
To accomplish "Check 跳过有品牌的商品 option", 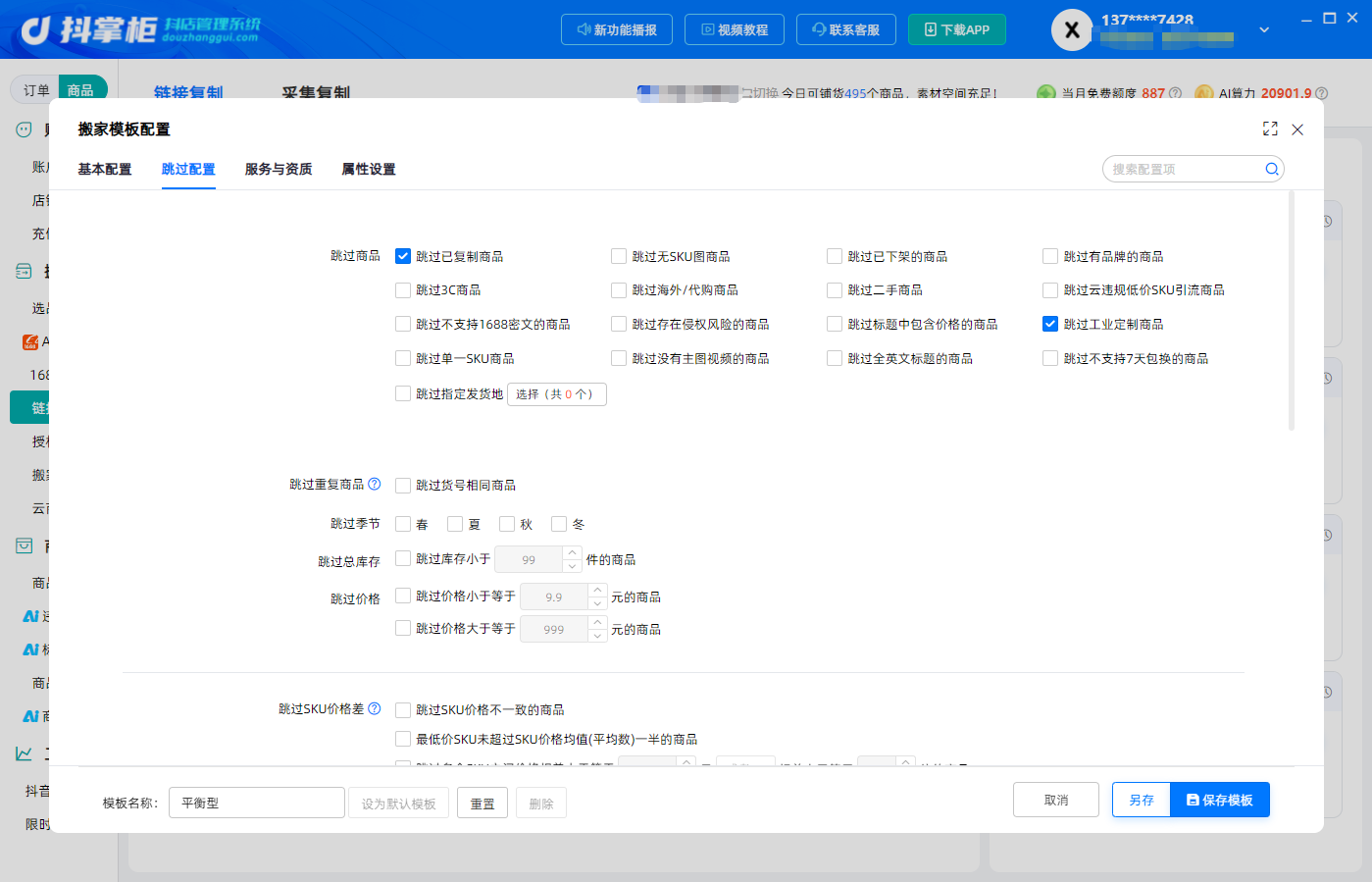I will (1050, 256).
